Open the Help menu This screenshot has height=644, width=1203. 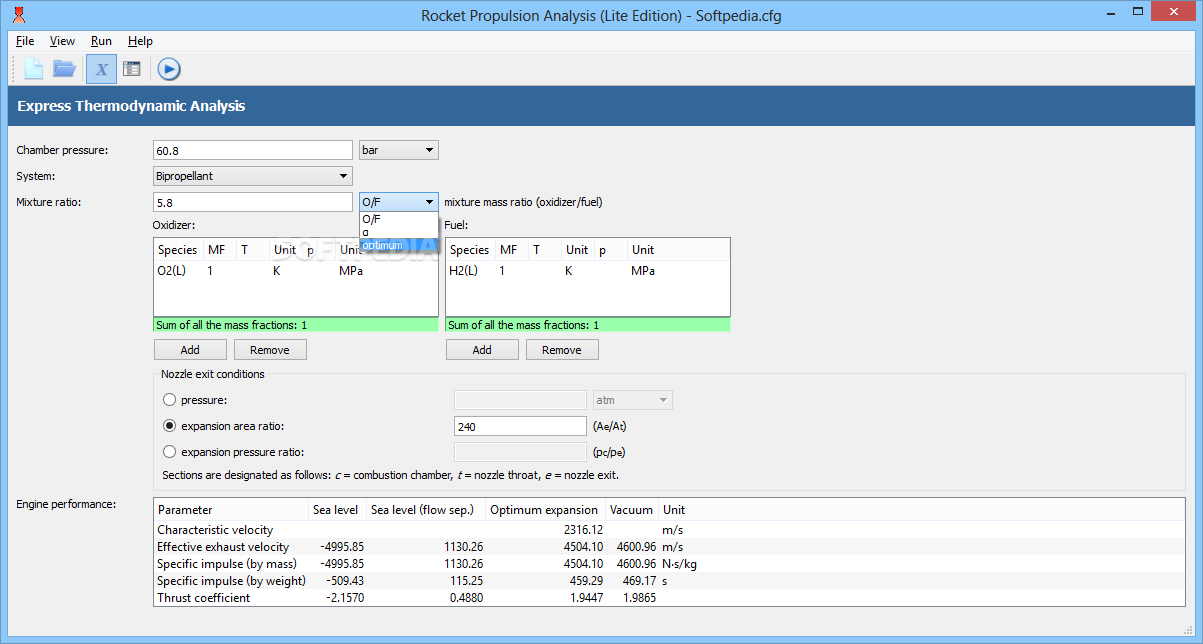pyautogui.click(x=141, y=41)
